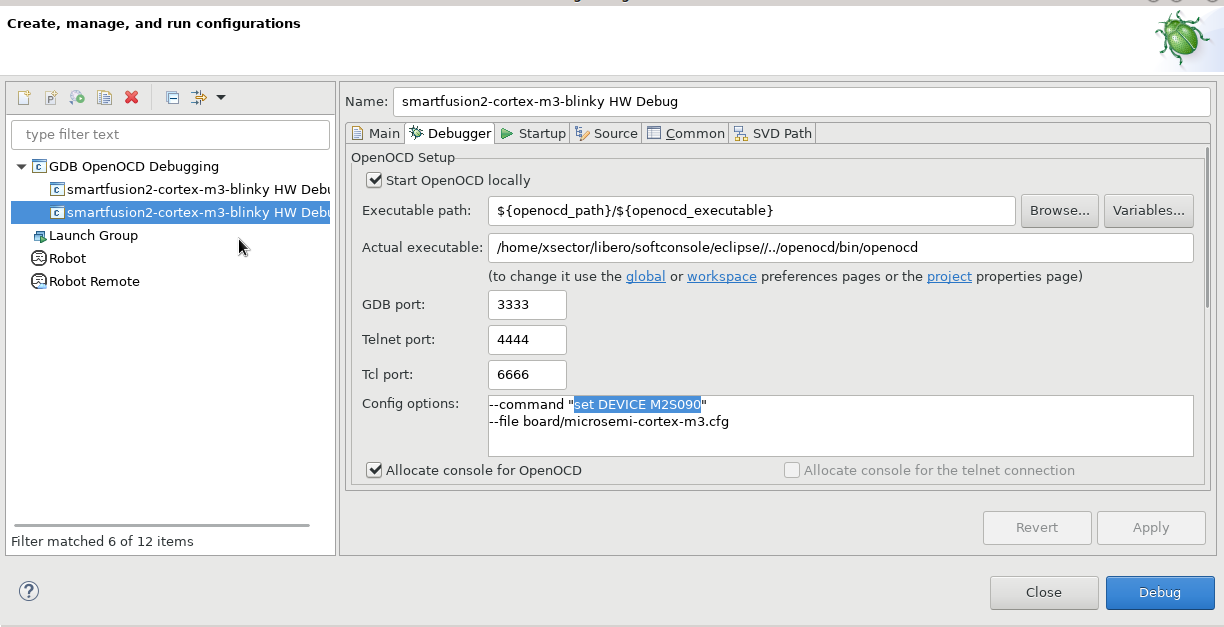
Task: Click the New launch configuration icon
Action: pyautogui.click(x=24, y=97)
